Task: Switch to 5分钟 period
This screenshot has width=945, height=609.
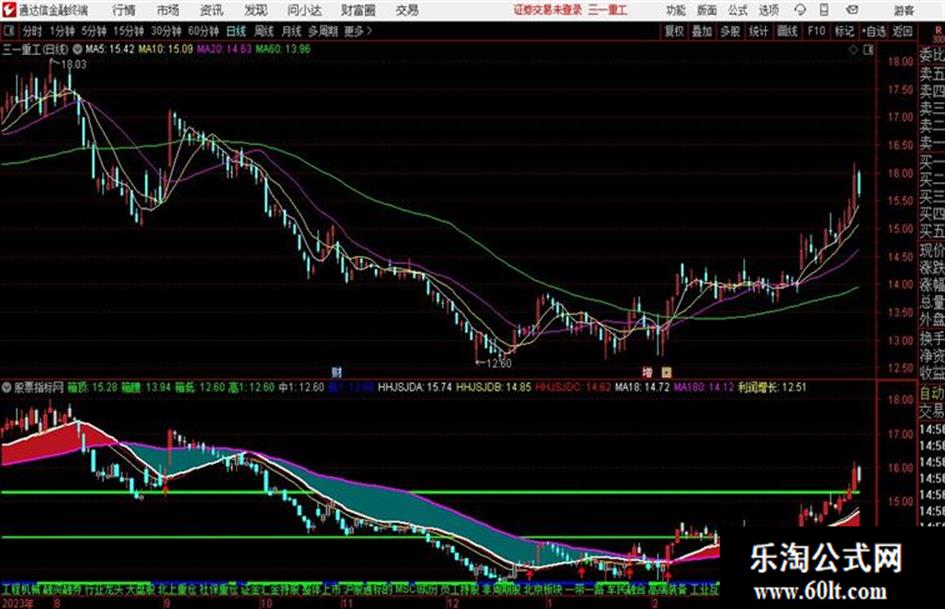Action: (x=93, y=31)
